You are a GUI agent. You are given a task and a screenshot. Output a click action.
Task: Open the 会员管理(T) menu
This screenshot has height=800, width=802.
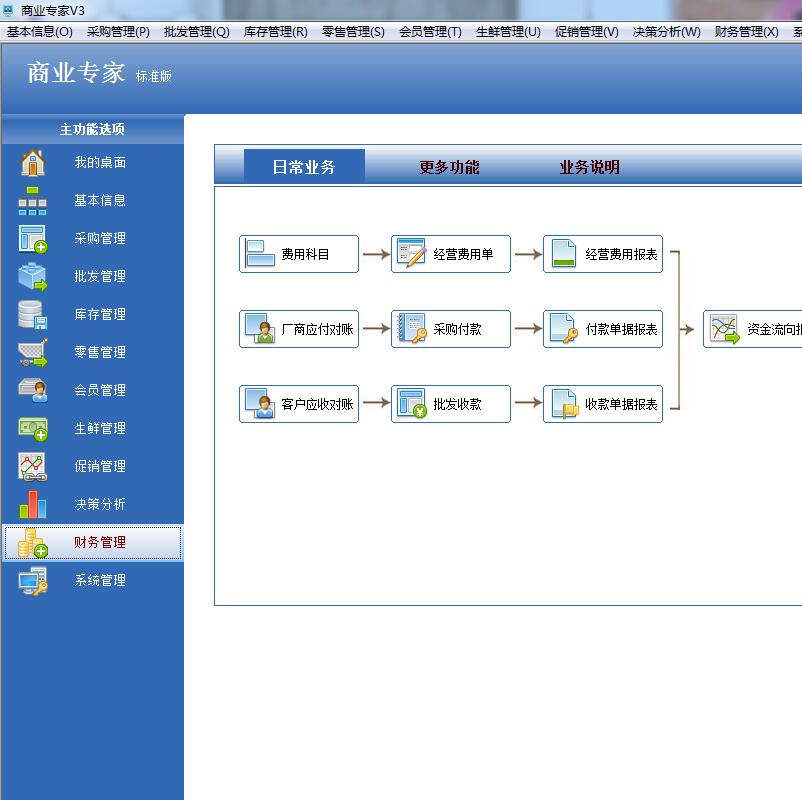pyautogui.click(x=431, y=32)
